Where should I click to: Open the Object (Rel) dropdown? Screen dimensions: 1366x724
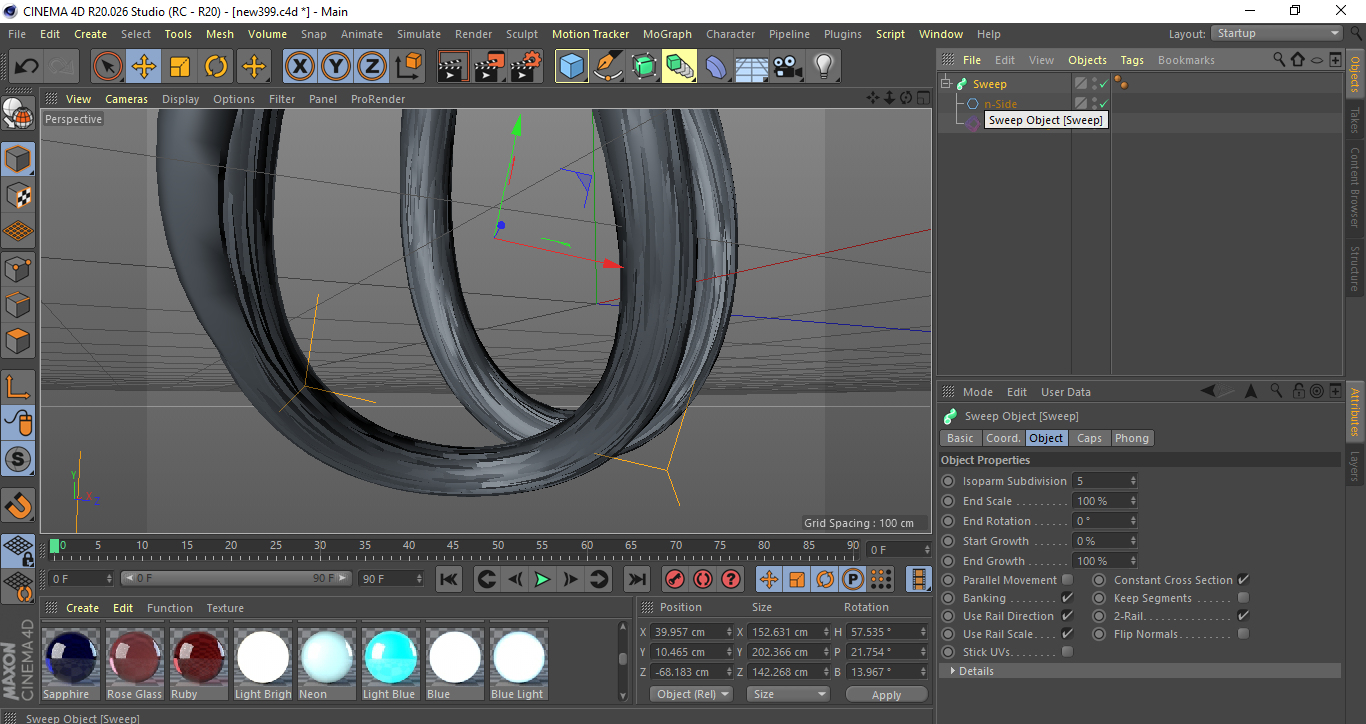[x=691, y=694]
